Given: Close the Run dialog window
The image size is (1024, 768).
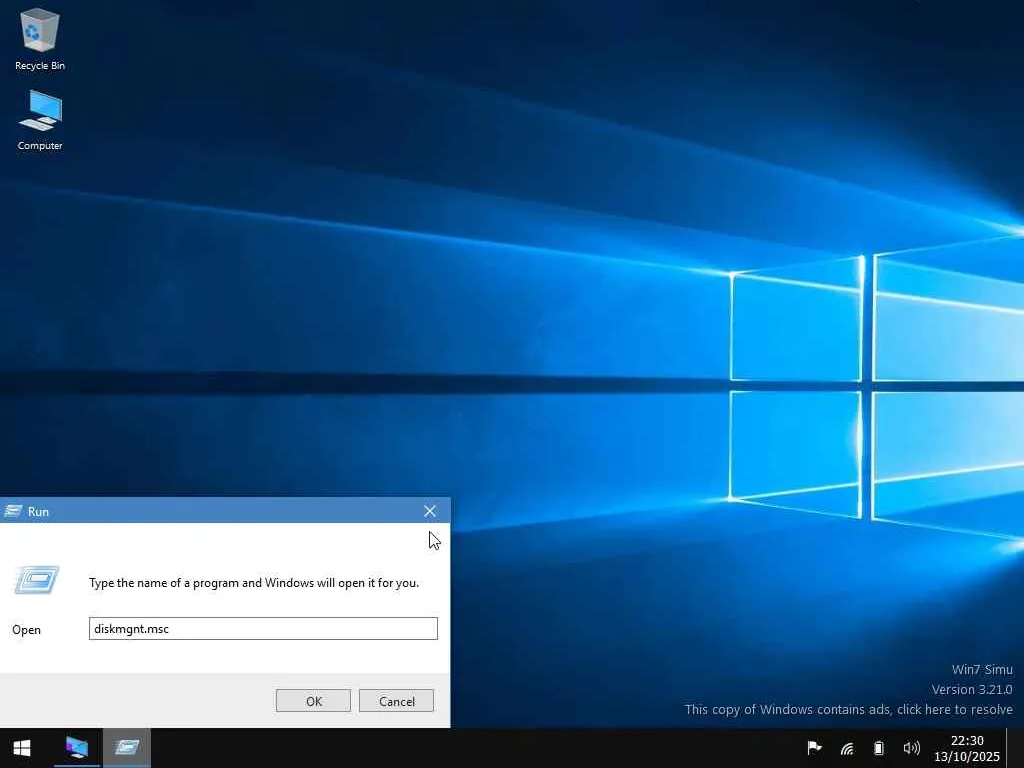Looking at the screenshot, I should [x=430, y=511].
